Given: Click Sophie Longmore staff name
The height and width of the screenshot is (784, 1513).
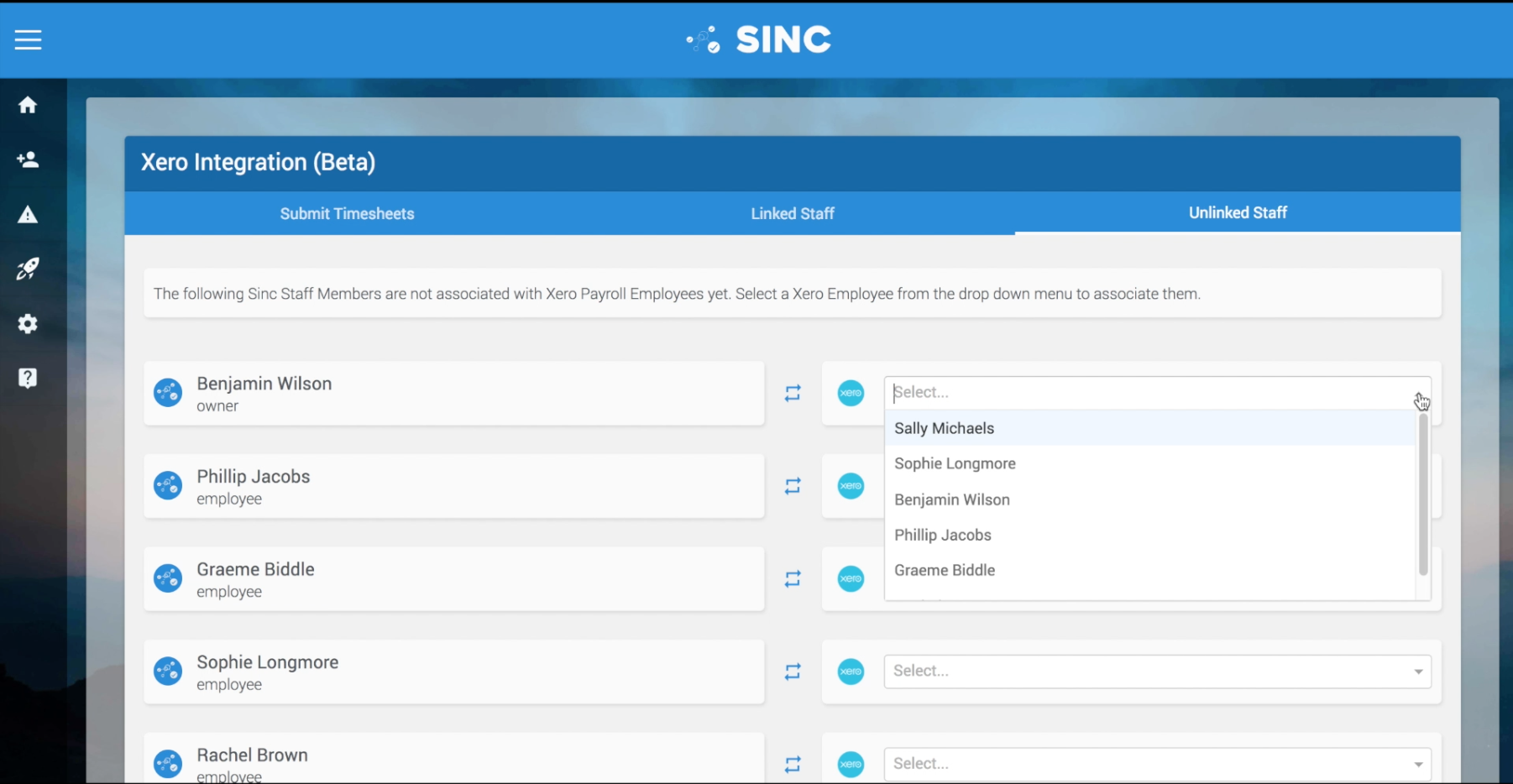Looking at the screenshot, I should point(268,662).
